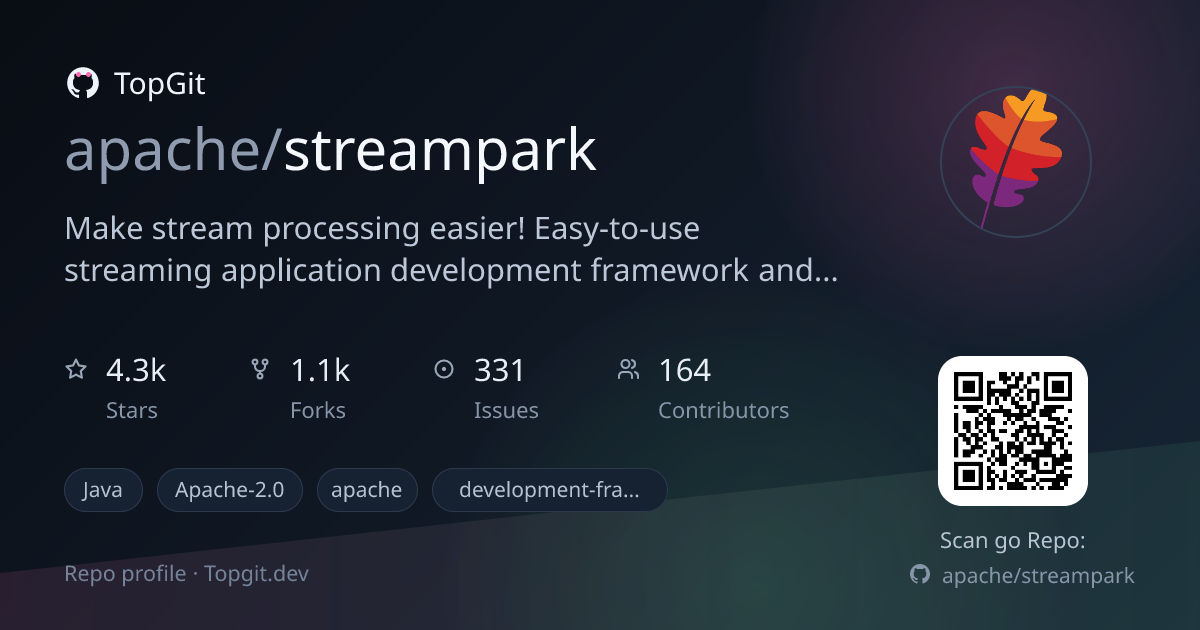Image resolution: width=1200 pixels, height=630 pixels.
Task: Click the 4.3k stars count
Action: click(x=136, y=371)
